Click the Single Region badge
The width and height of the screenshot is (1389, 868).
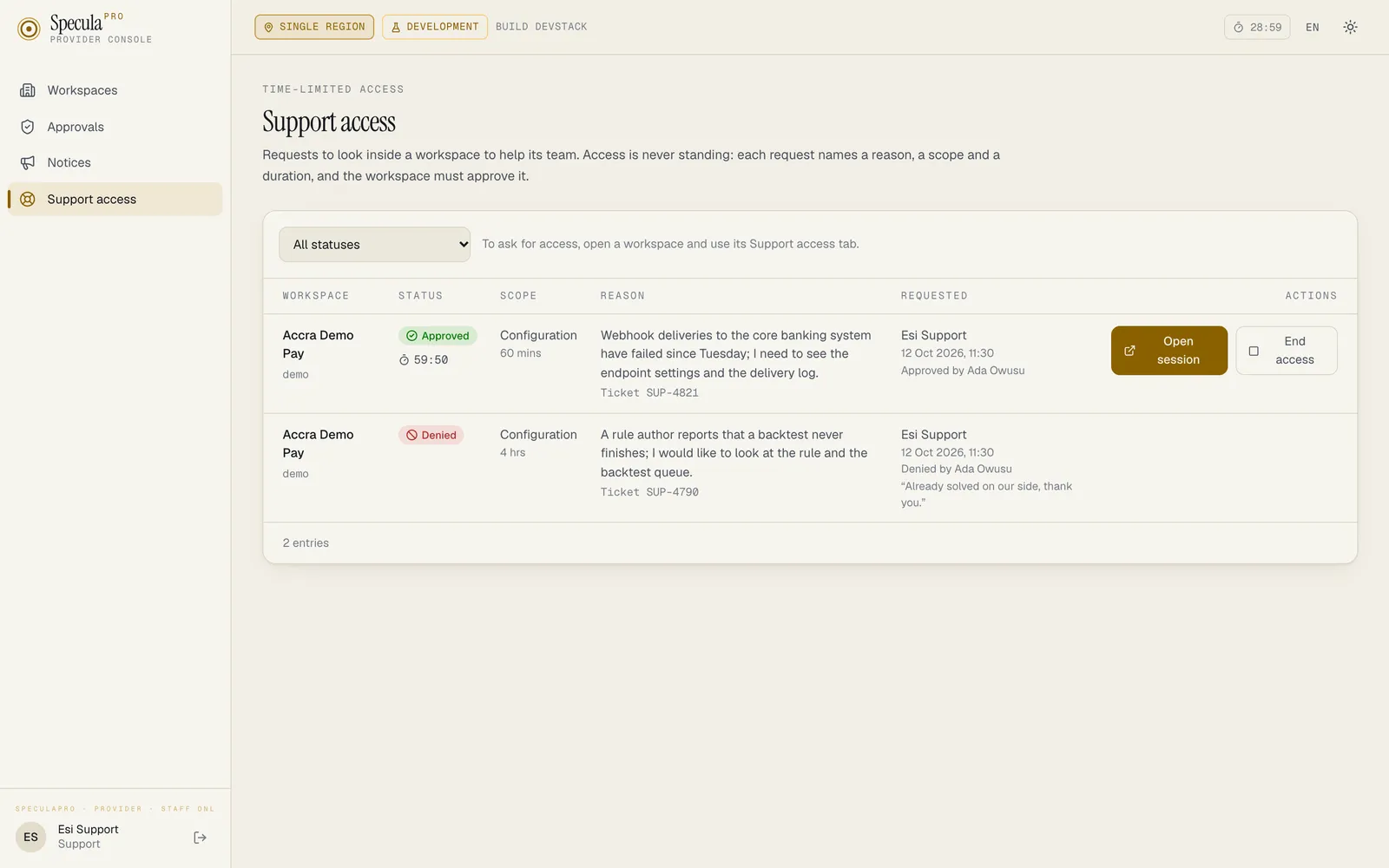314,27
